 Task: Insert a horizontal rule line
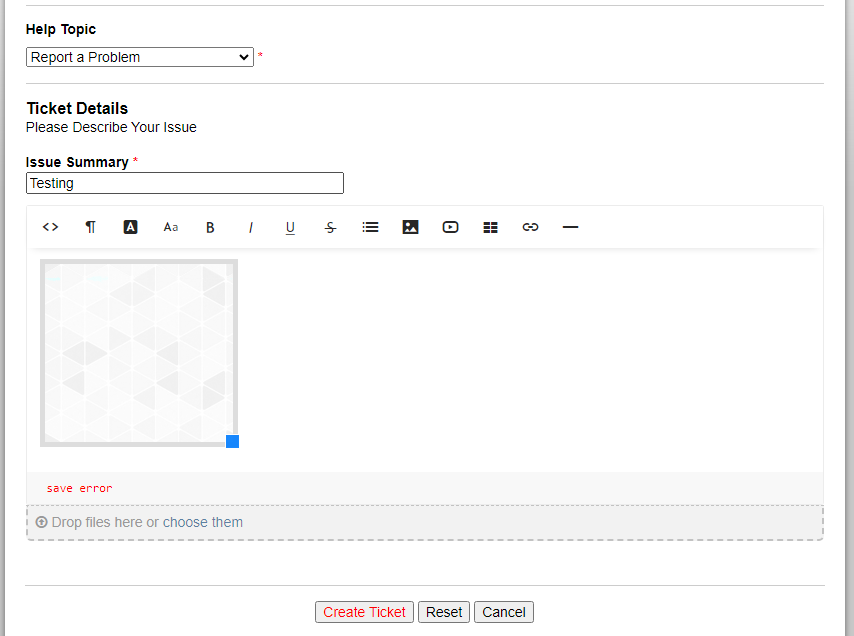[x=570, y=227]
